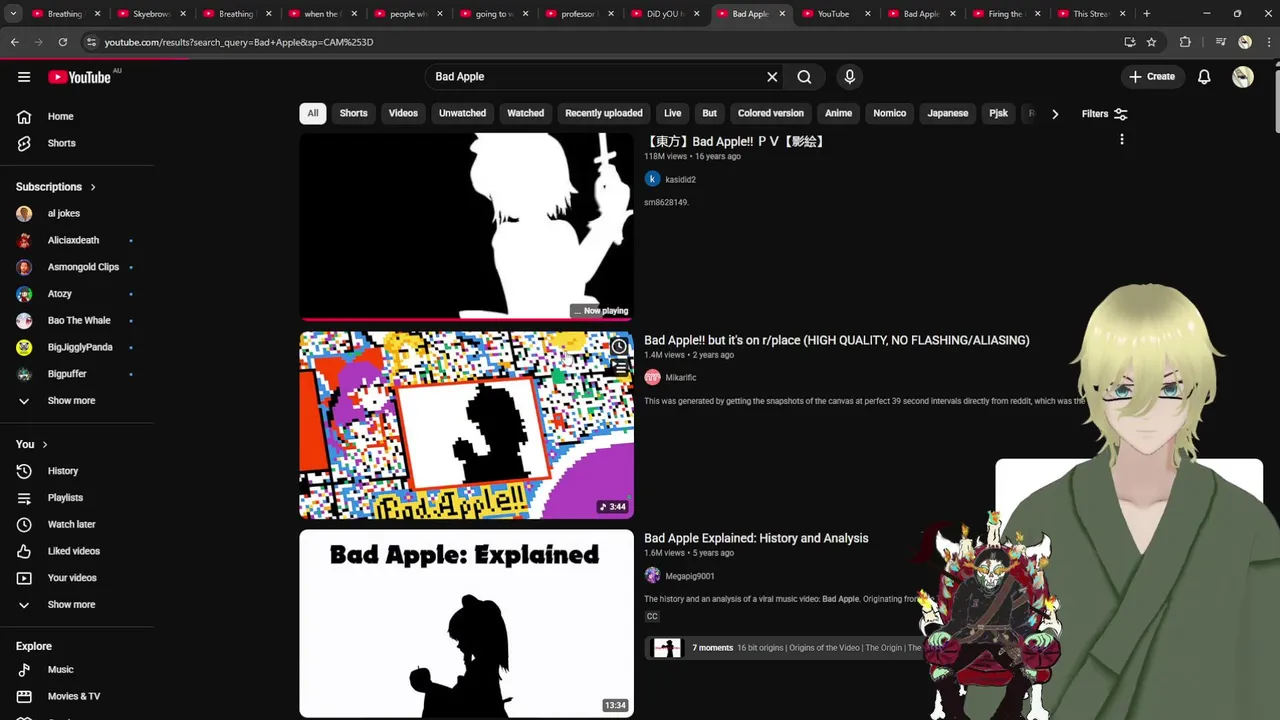Open Bad Apple on r/place video title
The image size is (1280, 720).
click(836, 340)
